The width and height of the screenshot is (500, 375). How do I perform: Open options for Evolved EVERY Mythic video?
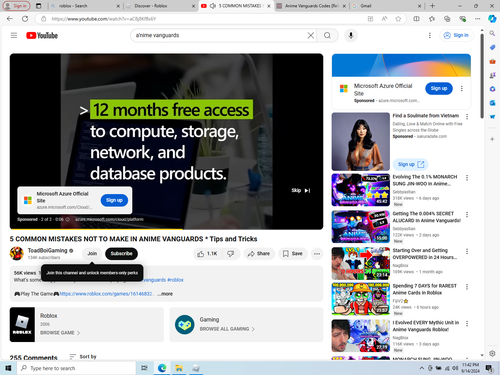[x=467, y=323]
